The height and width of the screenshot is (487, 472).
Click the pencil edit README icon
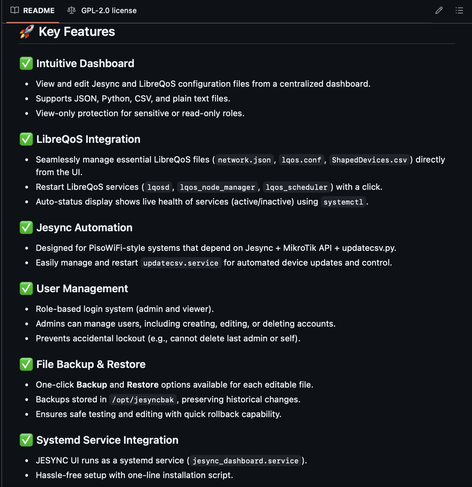[439, 10]
